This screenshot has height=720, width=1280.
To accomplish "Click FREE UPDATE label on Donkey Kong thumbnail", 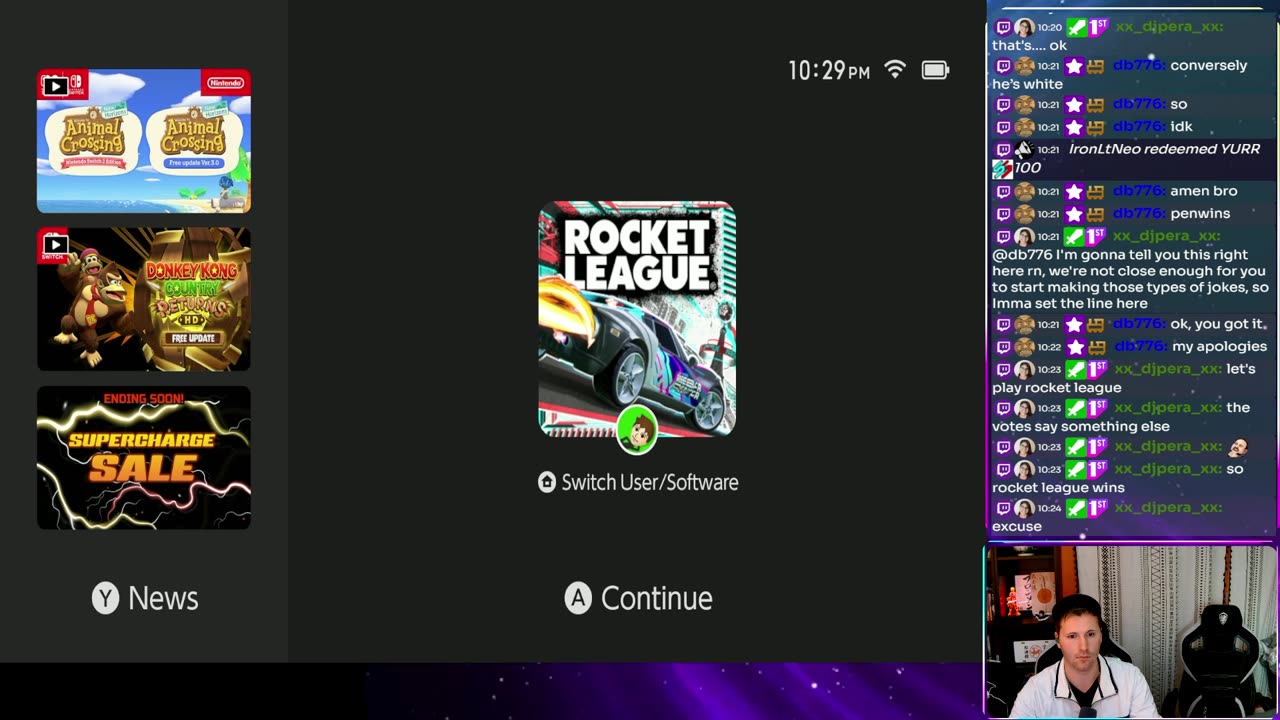I will [193, 338].
